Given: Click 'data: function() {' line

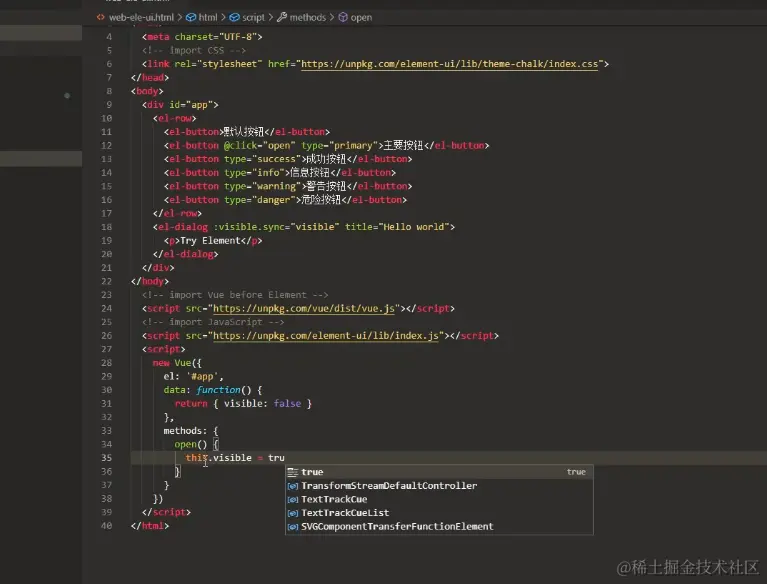Looking at the screenshot, I should click(x=213, y=390).
